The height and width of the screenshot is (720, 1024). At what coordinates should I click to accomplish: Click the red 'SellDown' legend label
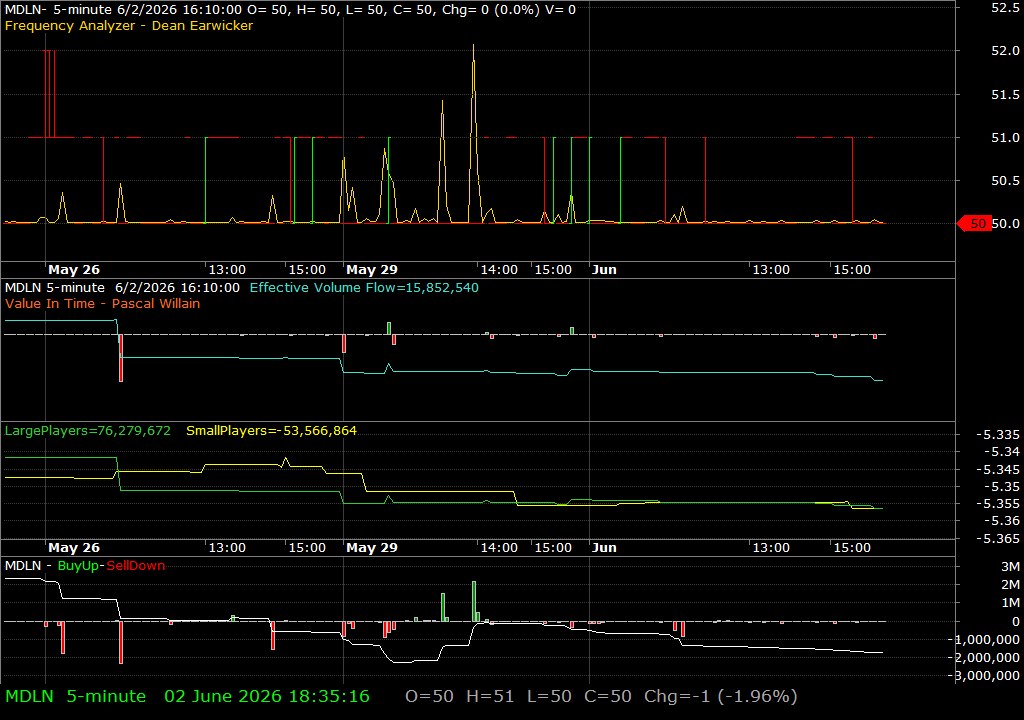(x=135, y=566)
